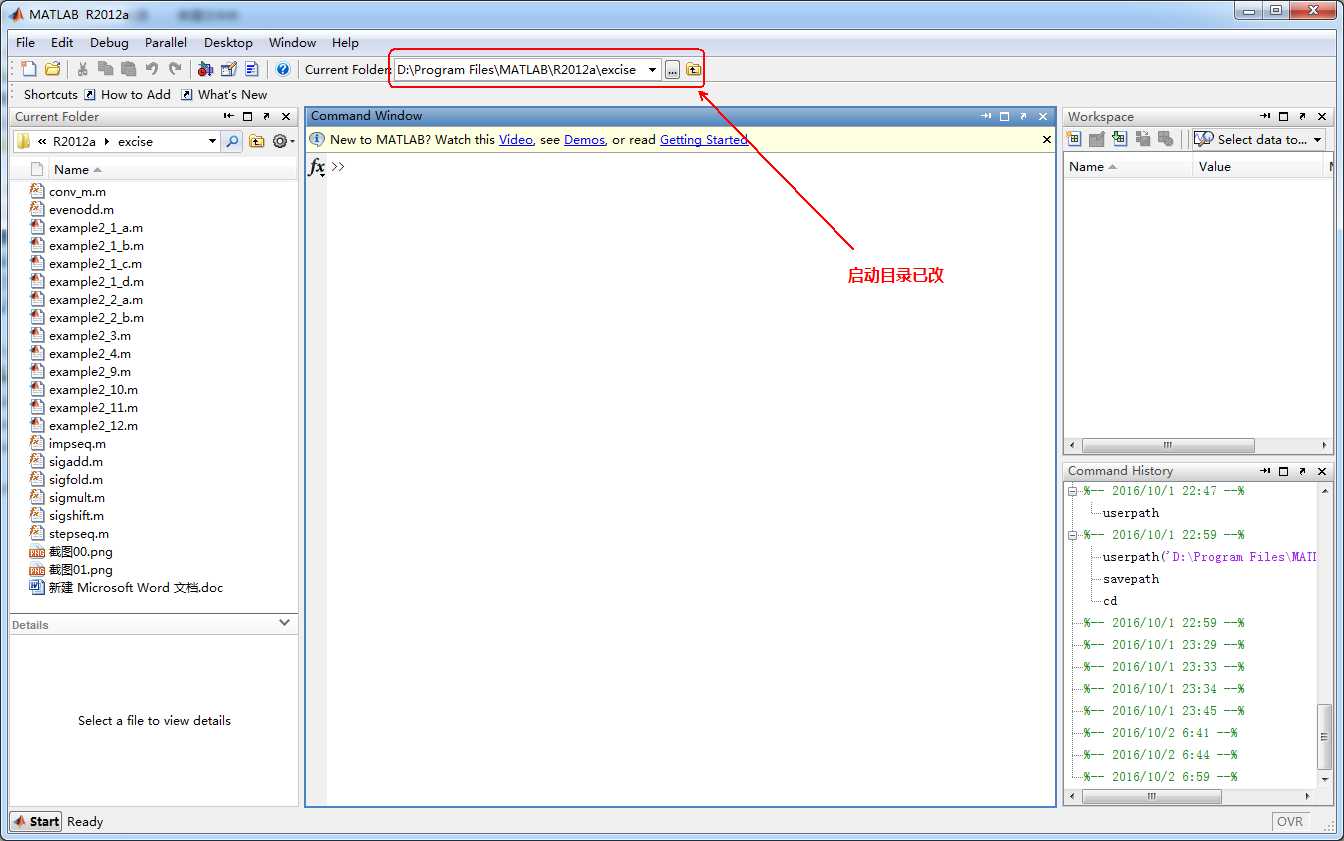
Task: Paste using toolbar paste icon
Action: point(128,69)
